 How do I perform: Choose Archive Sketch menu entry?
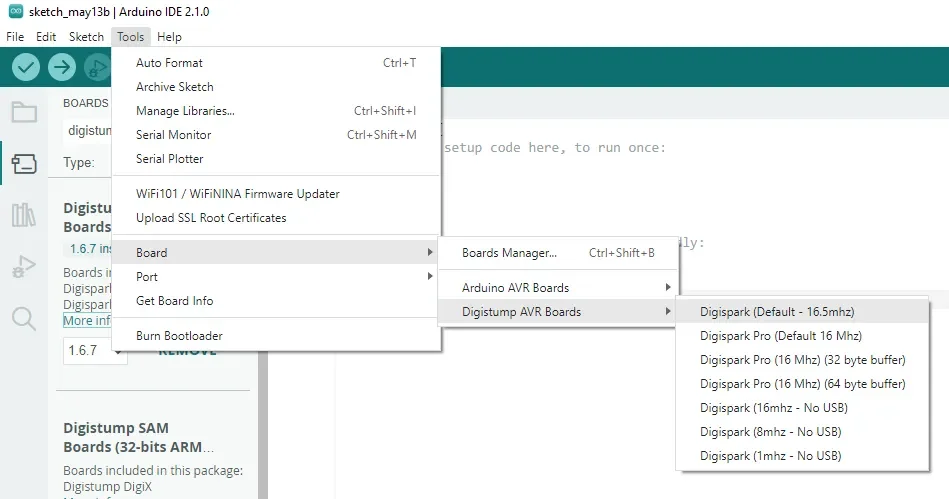tap(276, 87)
